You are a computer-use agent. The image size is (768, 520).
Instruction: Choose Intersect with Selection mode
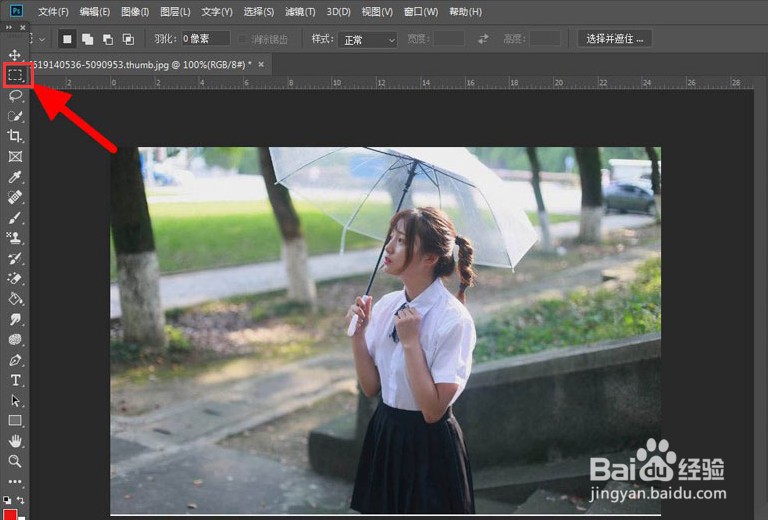coord(128,39)
